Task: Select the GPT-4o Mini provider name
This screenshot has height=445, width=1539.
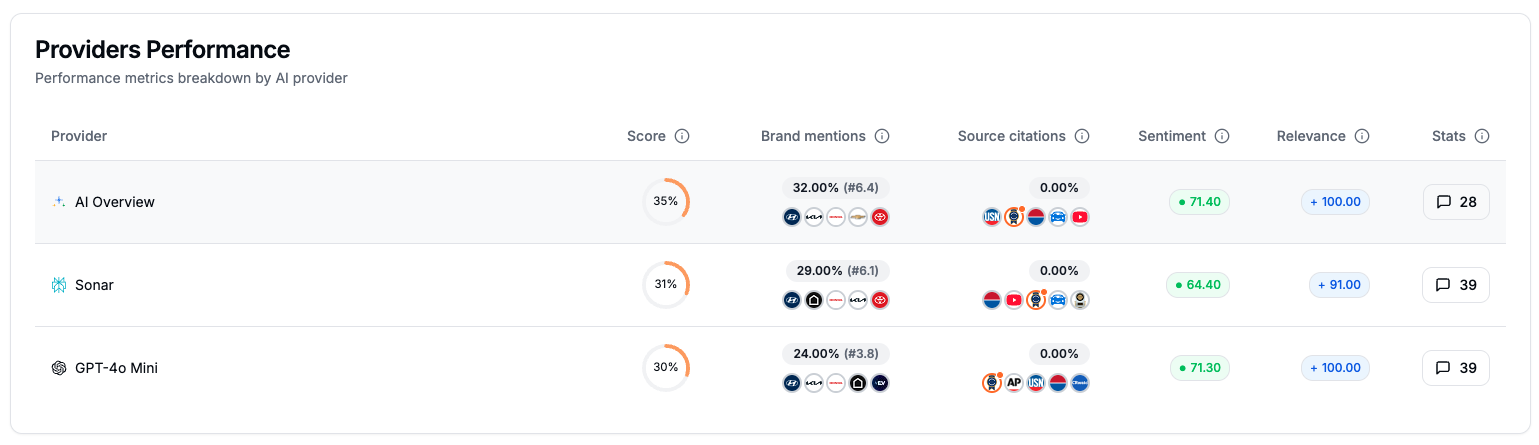Action: click(116, 368)
